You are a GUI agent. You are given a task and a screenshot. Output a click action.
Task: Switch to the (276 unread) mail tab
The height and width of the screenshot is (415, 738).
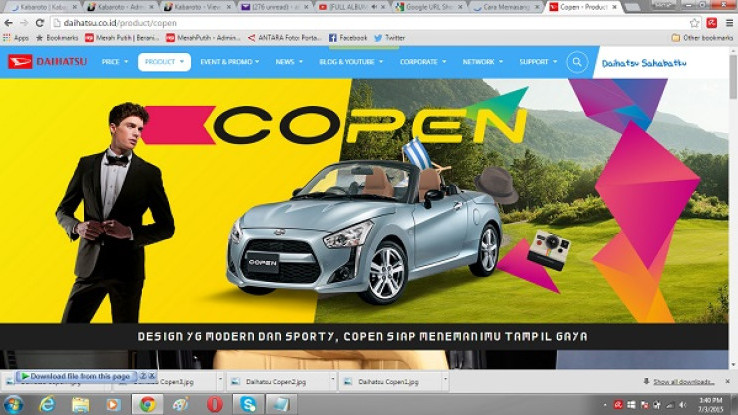(x=274, y=7)
